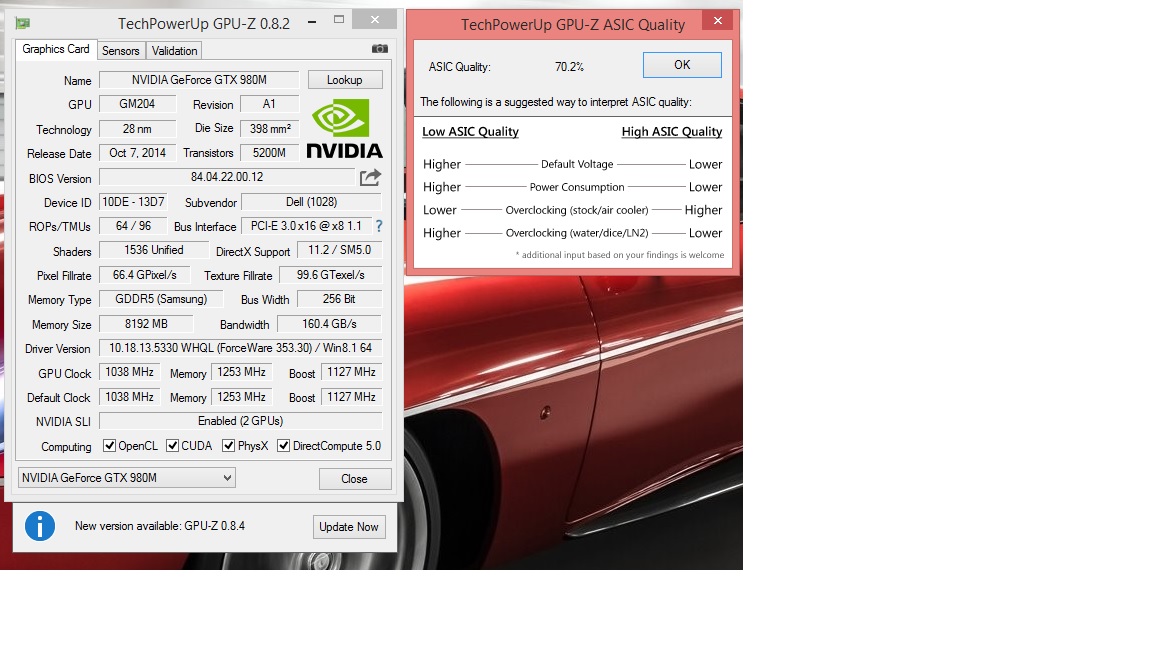This screenshot has height=648, width=1152.
Task: Minimize the GPU-Z main window
Action: [x=312, y=22]
